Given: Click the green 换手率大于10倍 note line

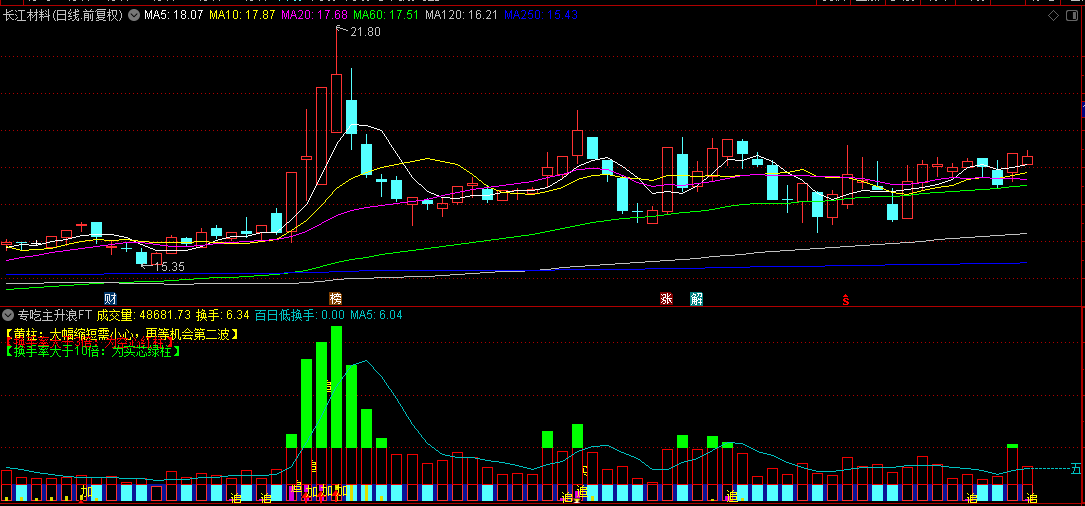Looking at the screenshot, I should [x=93, y=351].
